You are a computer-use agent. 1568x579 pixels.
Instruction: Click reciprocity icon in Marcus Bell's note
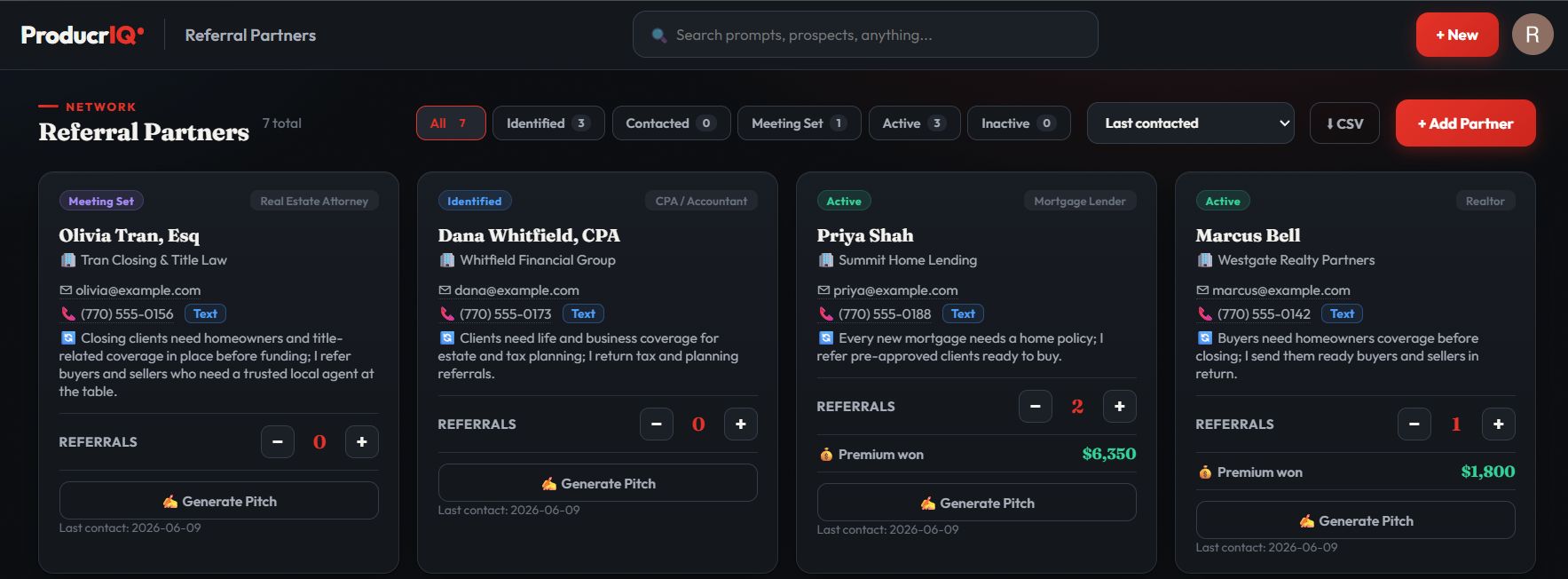1204,338
